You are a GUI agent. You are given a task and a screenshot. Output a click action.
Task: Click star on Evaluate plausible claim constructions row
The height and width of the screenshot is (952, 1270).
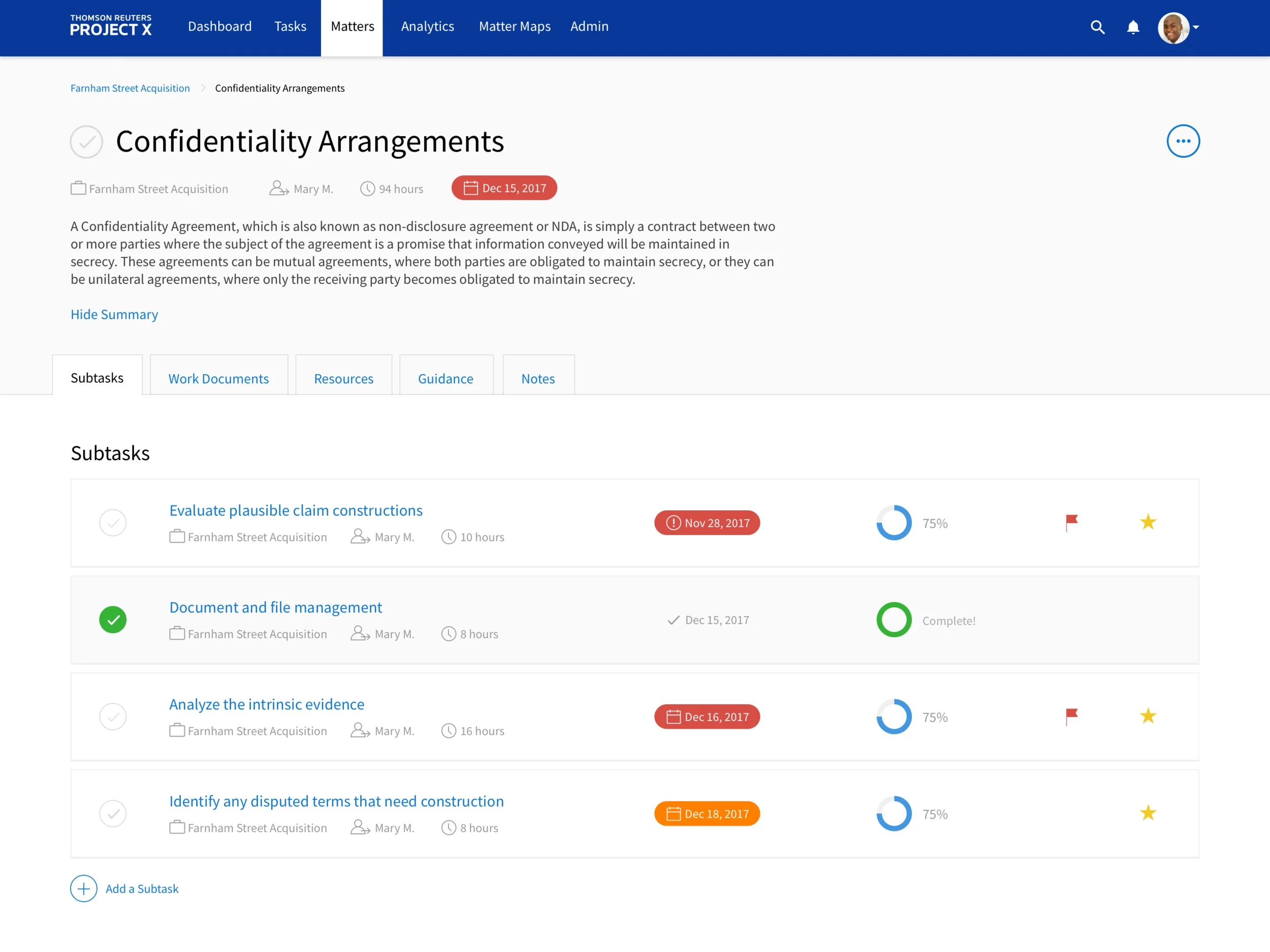click(x=1148, y=522)
